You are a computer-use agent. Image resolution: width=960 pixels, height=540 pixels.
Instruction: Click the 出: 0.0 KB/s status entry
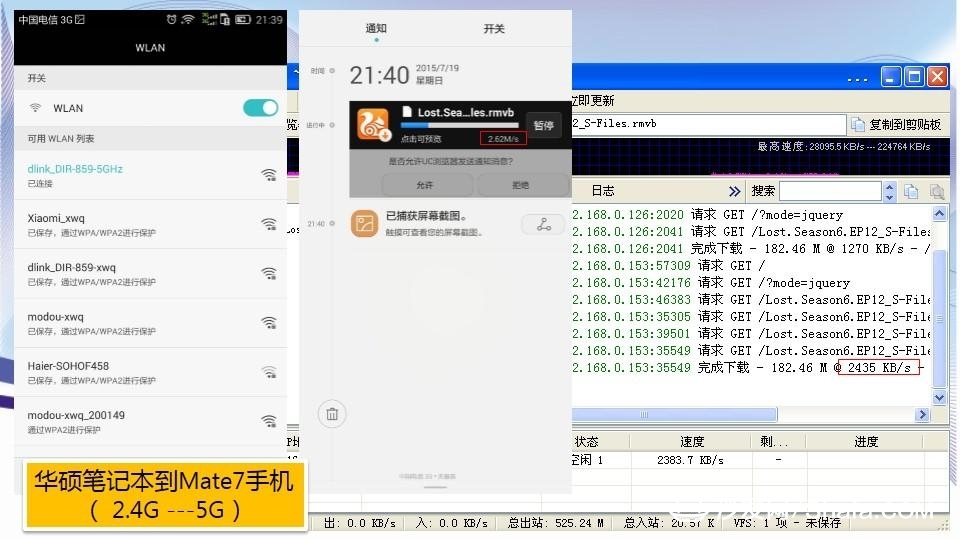359,523
